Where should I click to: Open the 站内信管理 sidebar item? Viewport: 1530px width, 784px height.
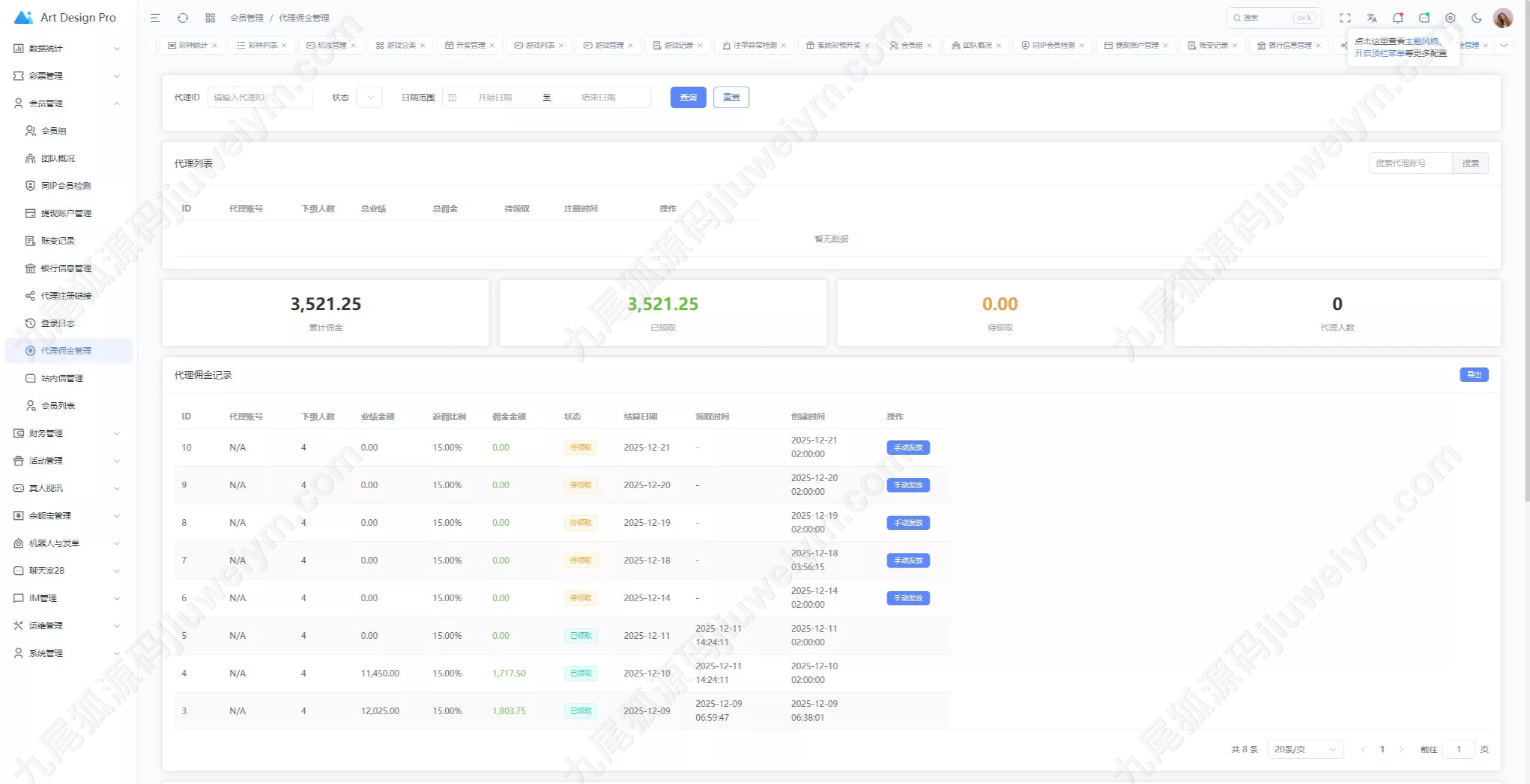point(62,378)
